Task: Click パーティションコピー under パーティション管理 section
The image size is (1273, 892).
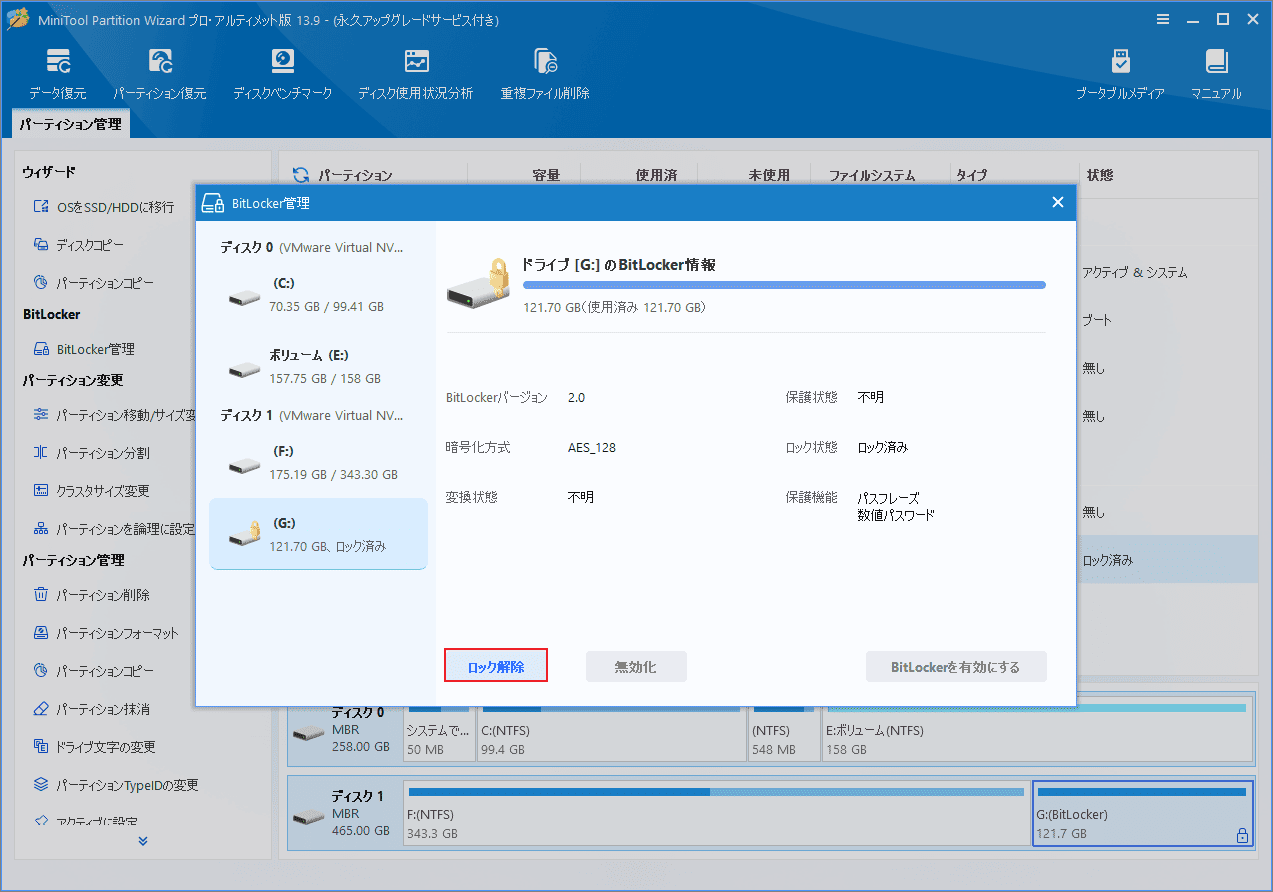Action: pos(94,671)
